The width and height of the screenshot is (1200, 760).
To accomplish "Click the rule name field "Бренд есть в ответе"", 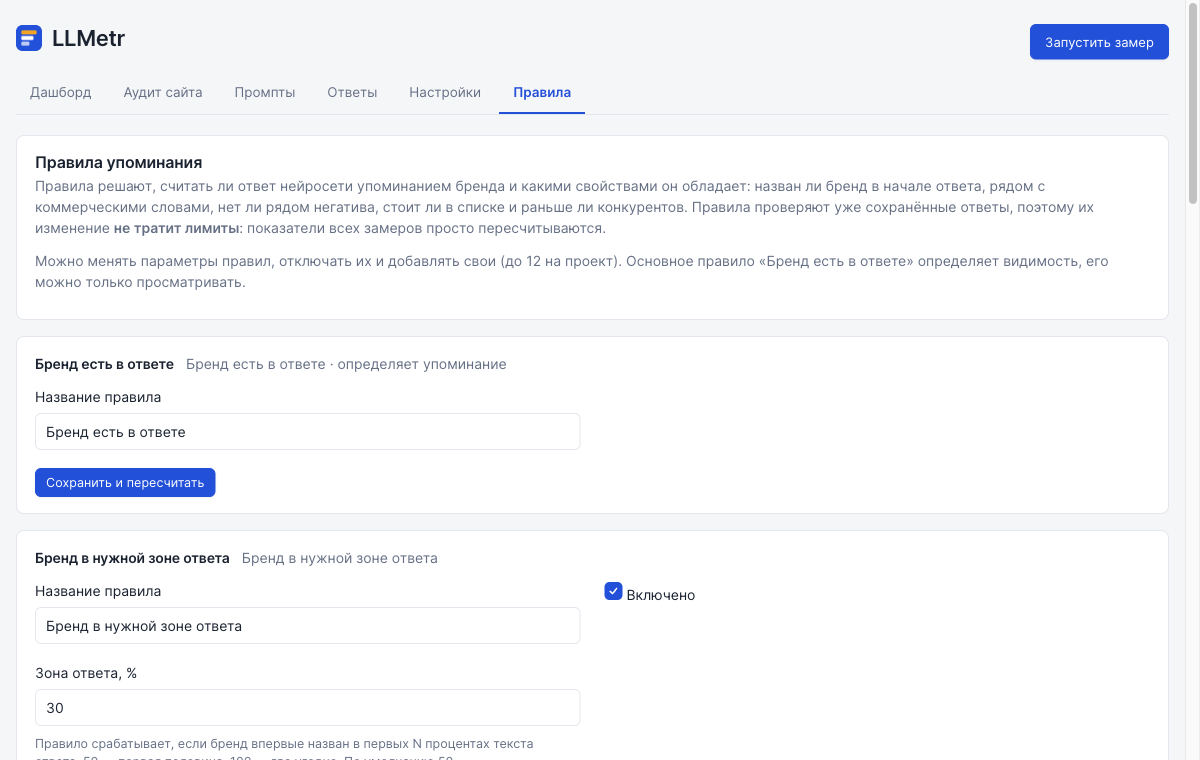I will coord(308,432).
